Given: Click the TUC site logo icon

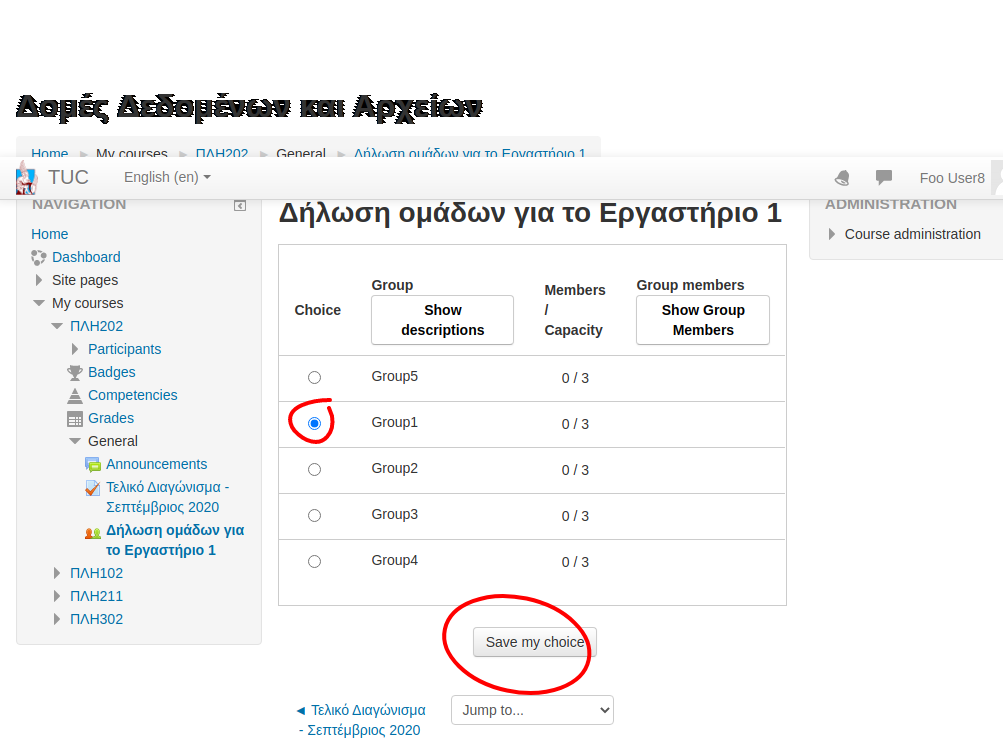Looking at the screenshot, I should point(26,178).
